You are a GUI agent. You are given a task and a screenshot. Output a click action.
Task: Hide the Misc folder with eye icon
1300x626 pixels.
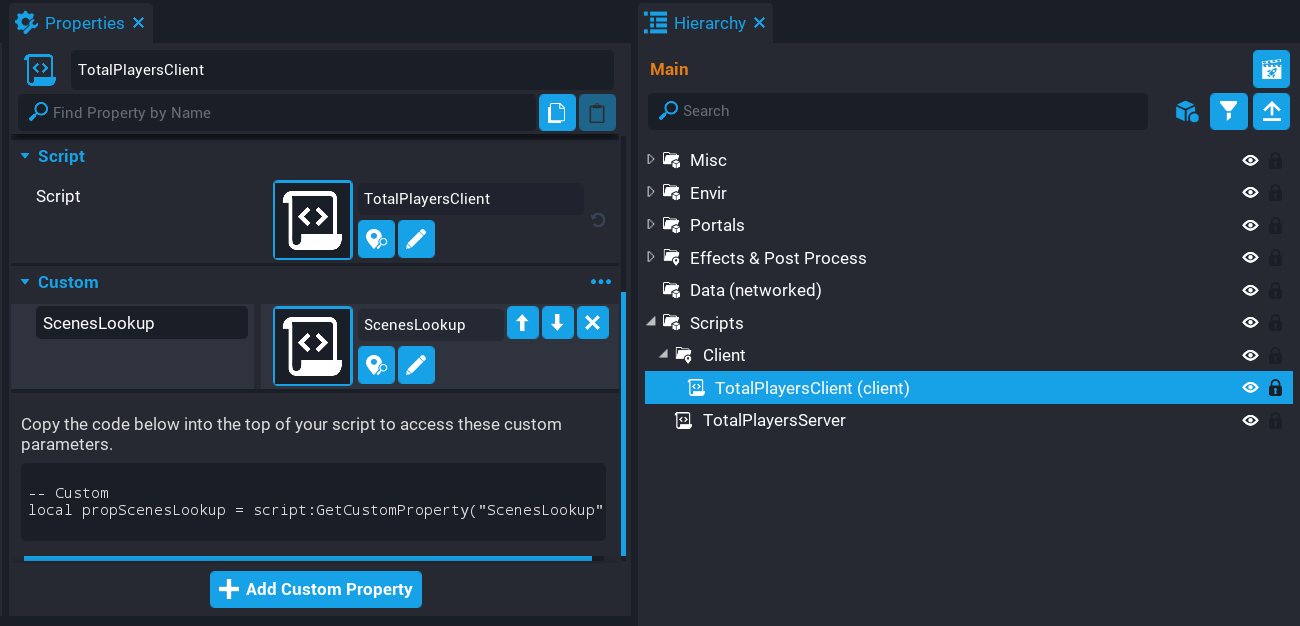[1250, 160]
